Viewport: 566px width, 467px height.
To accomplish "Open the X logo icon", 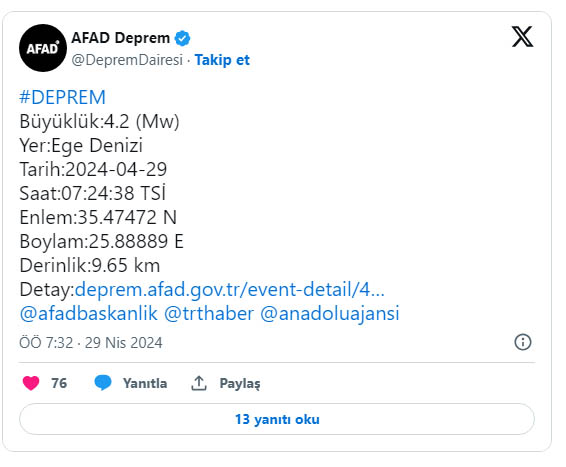I will [522, 36].
